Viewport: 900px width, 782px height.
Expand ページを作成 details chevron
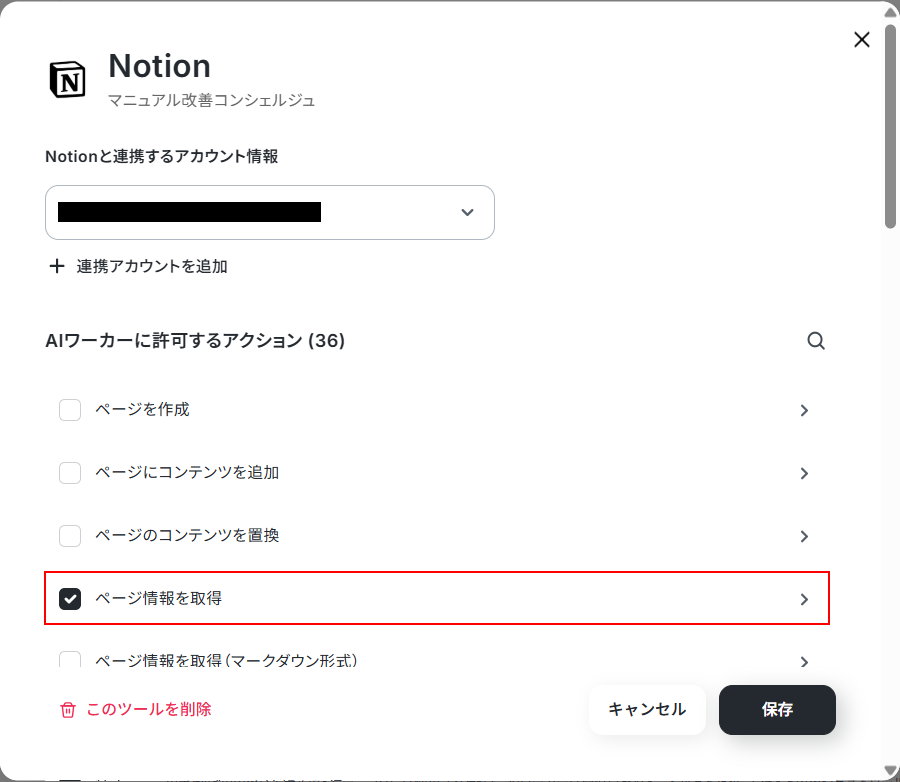804,411
